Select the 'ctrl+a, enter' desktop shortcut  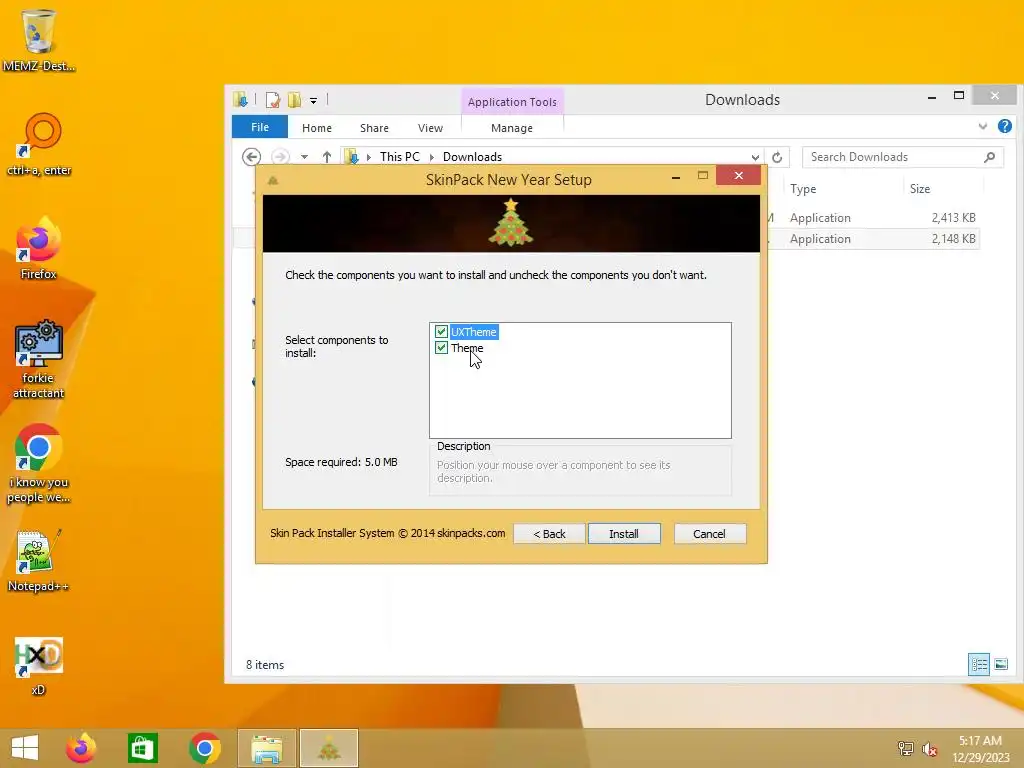tap(39, 144)
